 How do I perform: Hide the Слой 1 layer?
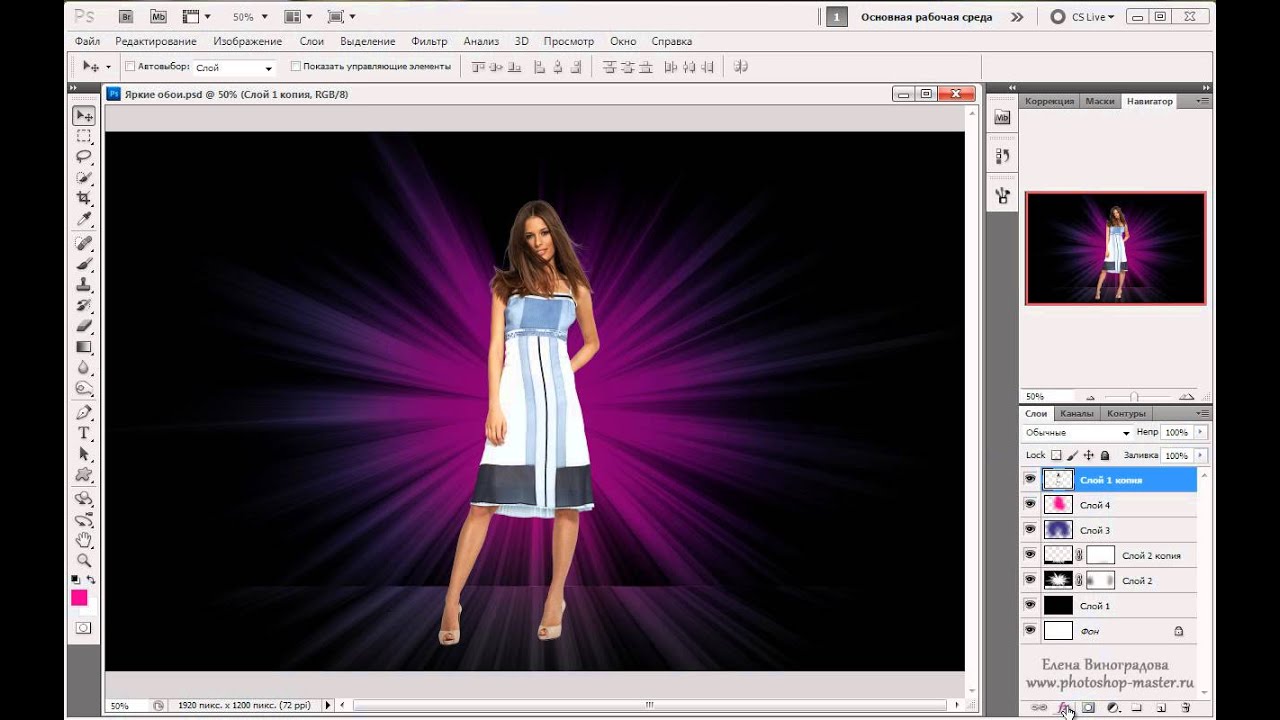[1030, 605]
